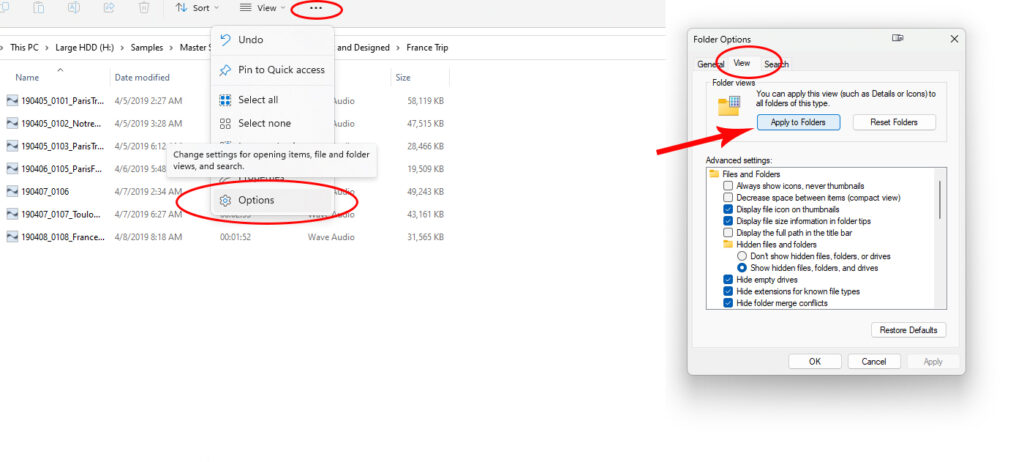Sort by the Date modified column header
This screenshot has height=462, width=1024.
click(x=142, y=77)
